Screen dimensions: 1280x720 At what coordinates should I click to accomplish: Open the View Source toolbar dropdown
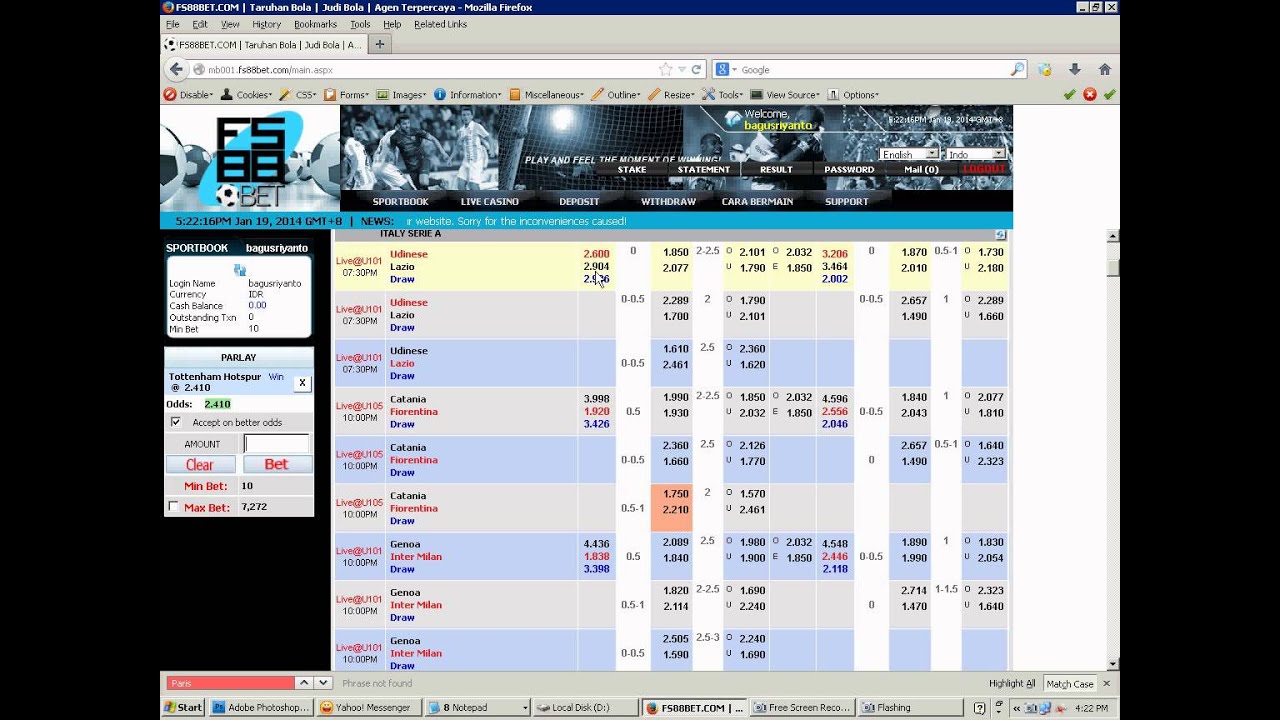[x=785, y=95]
